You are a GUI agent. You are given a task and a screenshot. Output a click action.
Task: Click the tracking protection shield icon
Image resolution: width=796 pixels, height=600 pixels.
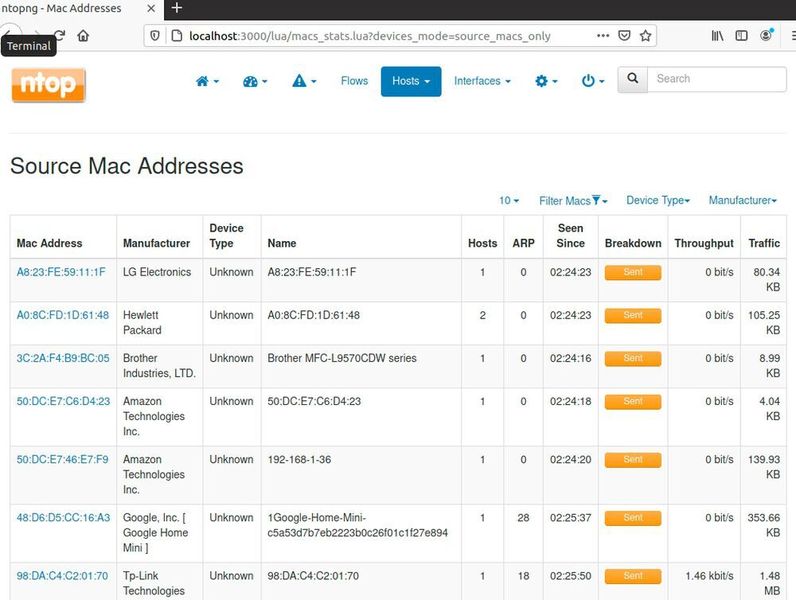[x=155, y=36]
